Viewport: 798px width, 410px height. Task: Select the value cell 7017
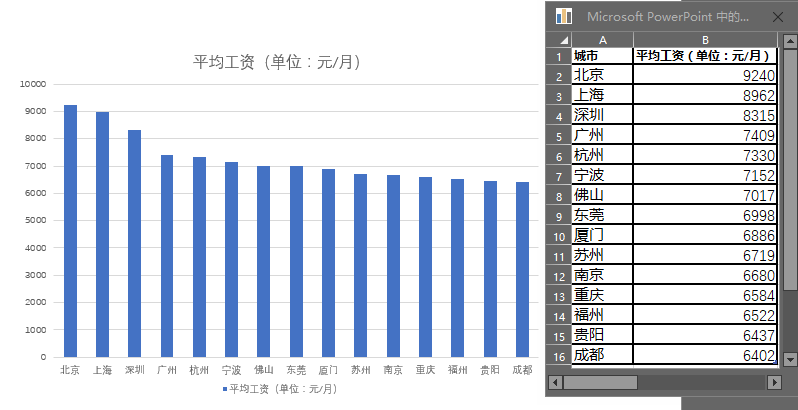705,195
